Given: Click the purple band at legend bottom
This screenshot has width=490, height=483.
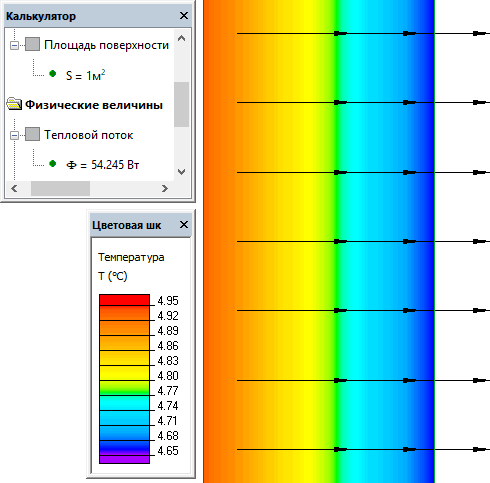Looking at the screenshot, I should pyautogui.click(x=124, y=459).
